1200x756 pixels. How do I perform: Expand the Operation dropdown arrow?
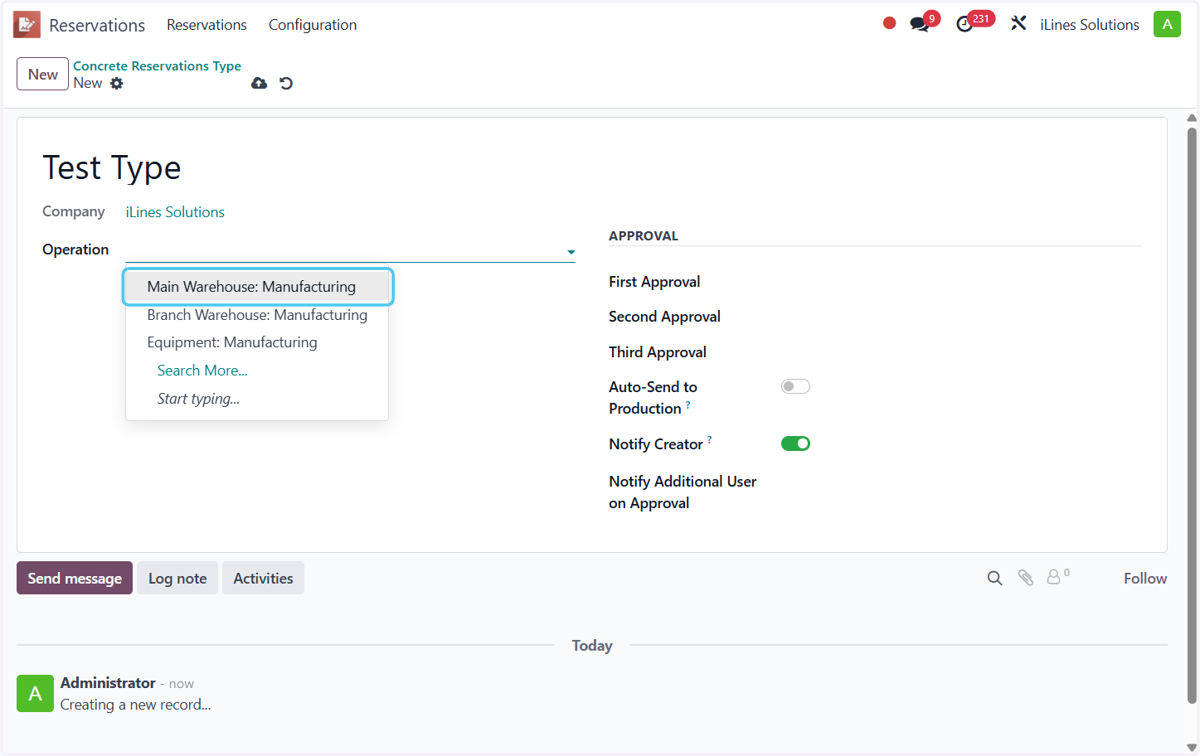pos(571,252)
